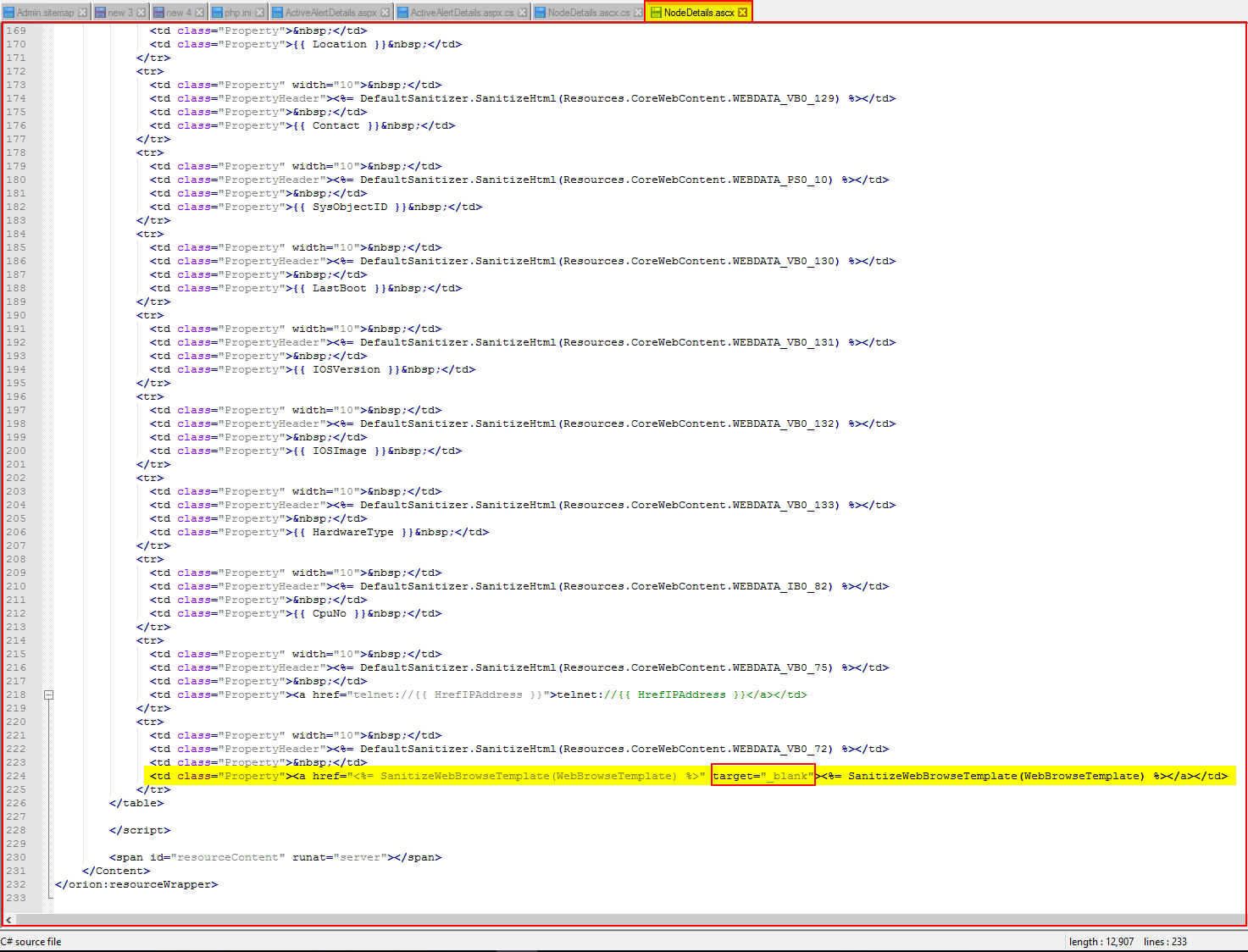Select the active NodeDetails.ascx tab
Image resolution: width=1248 pixels, height=952 pixels.
[699, 12]
